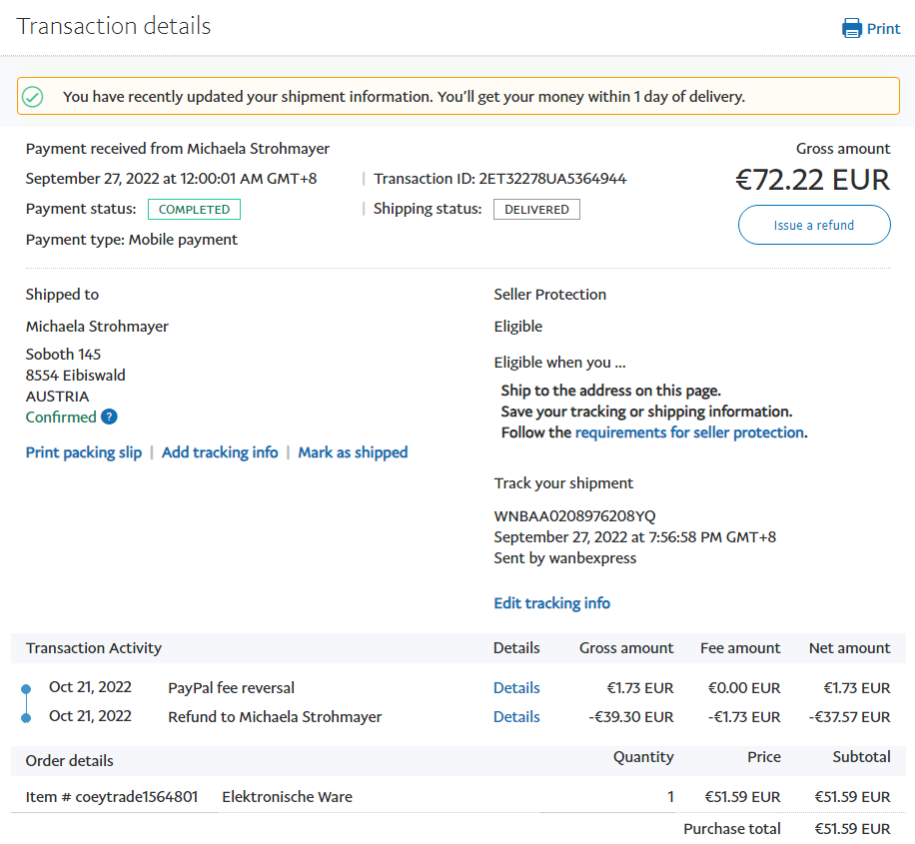Image resolution: width=915 pixels, height=844 pixels.
Task: Click the Print text link
Action: [883, 29]
